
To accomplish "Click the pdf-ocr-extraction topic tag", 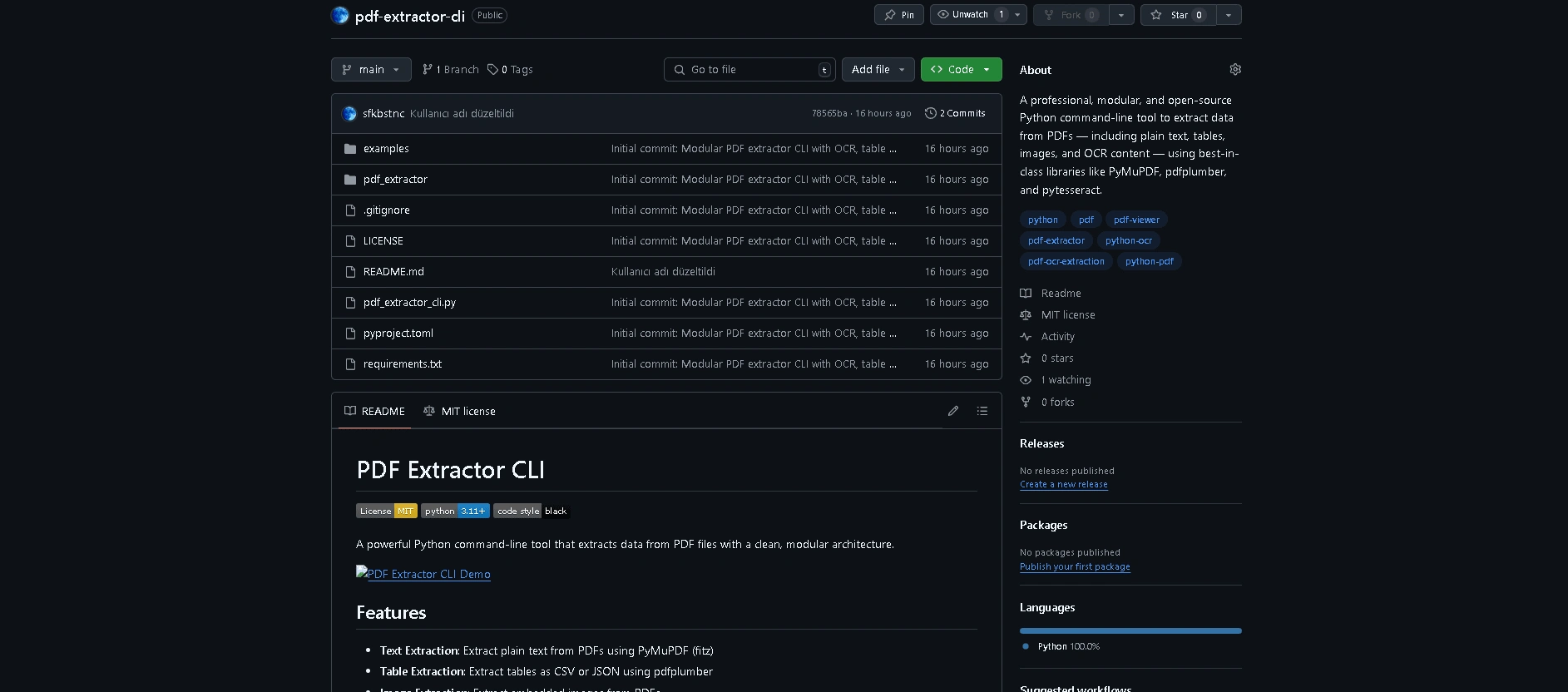I will tap(1066, 261).
